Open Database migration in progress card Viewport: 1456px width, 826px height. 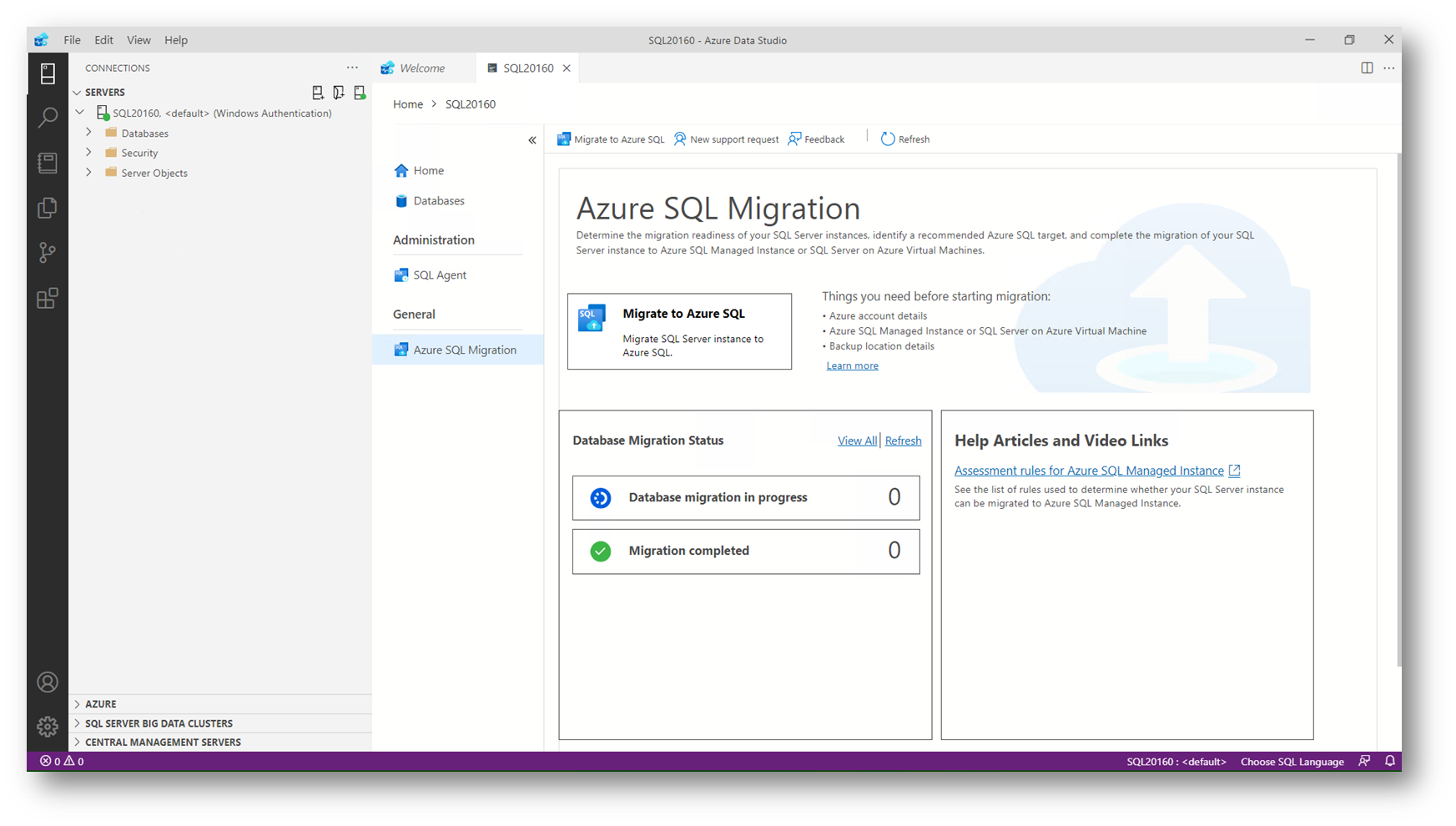coord(746,498)
